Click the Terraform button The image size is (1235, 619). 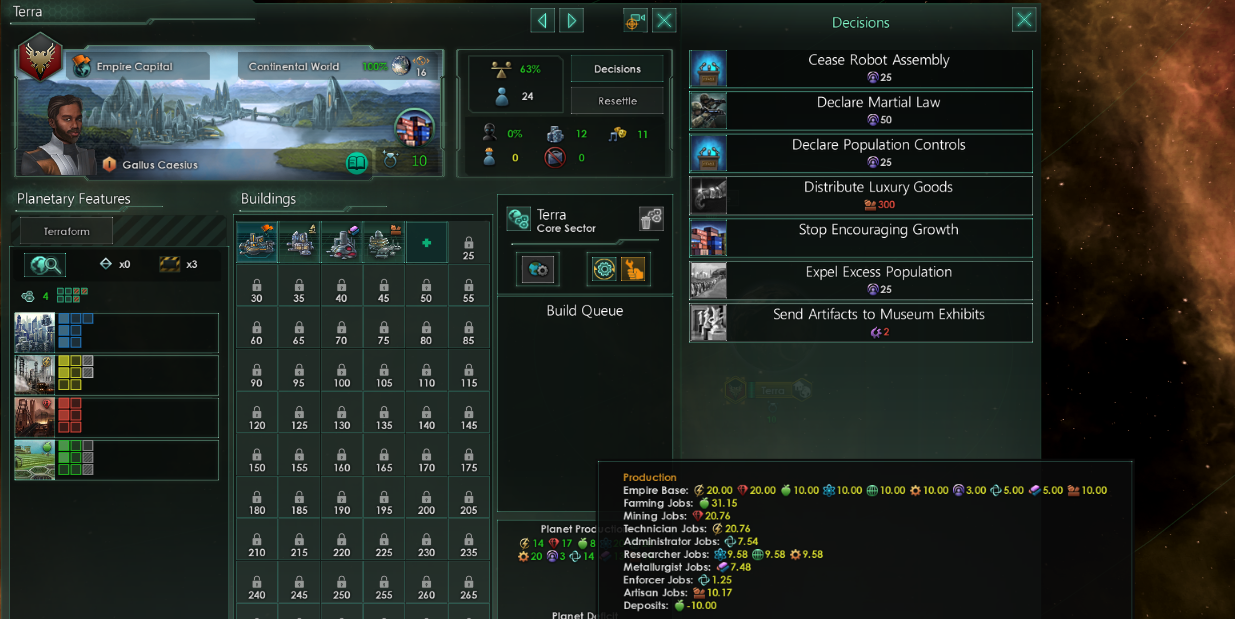(x=66, y=231)
